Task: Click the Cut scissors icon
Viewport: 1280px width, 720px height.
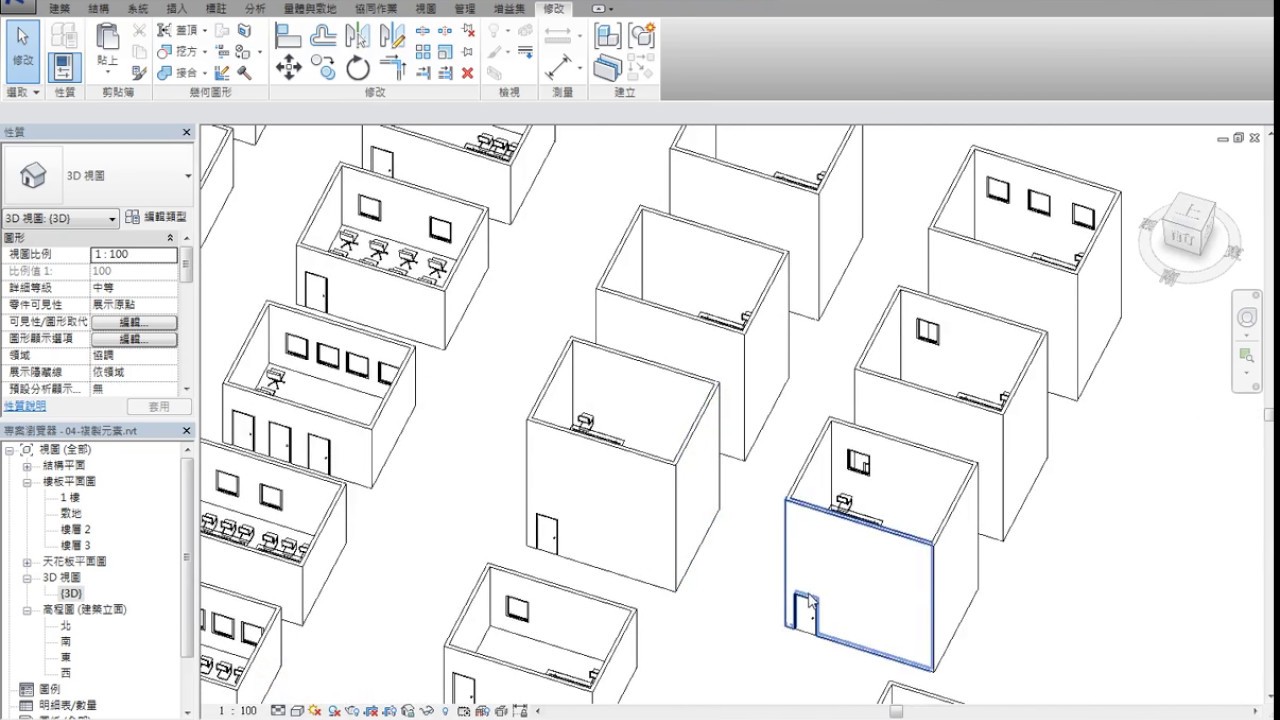Action: [x=139, y=30]
